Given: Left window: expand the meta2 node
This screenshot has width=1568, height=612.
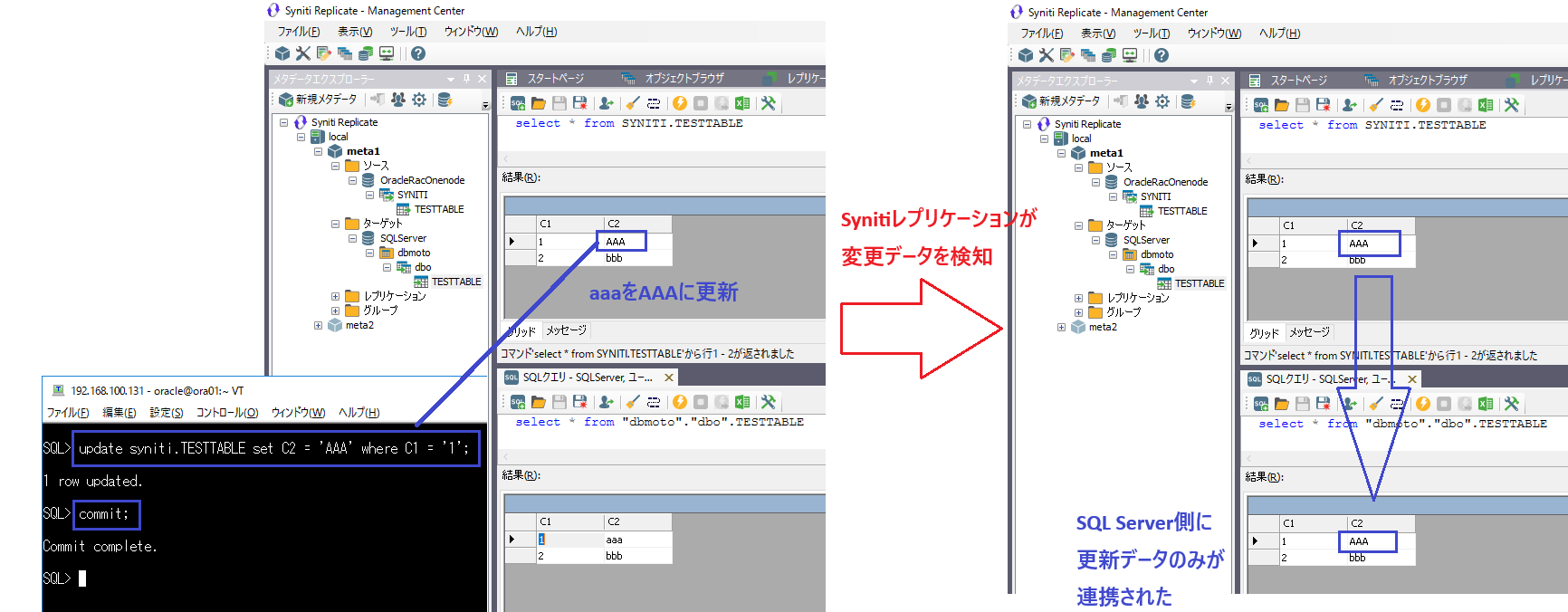Looking at the screenshot, I should [x=318, y=325].
